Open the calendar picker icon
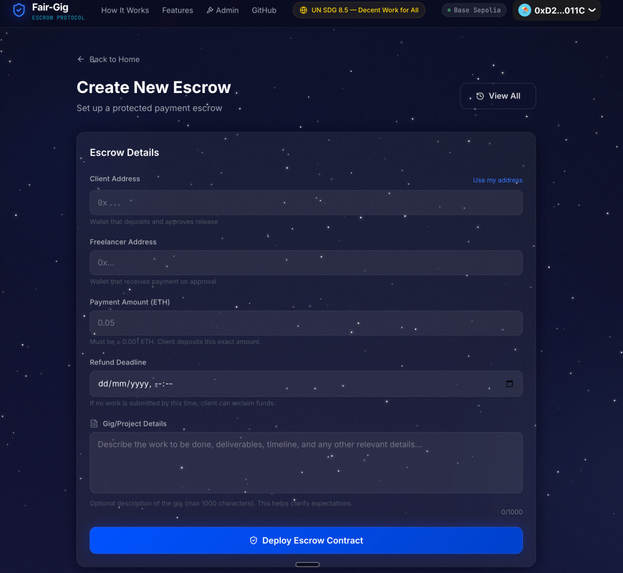This screenshot has height=573, width=623. tap(509, 383)
